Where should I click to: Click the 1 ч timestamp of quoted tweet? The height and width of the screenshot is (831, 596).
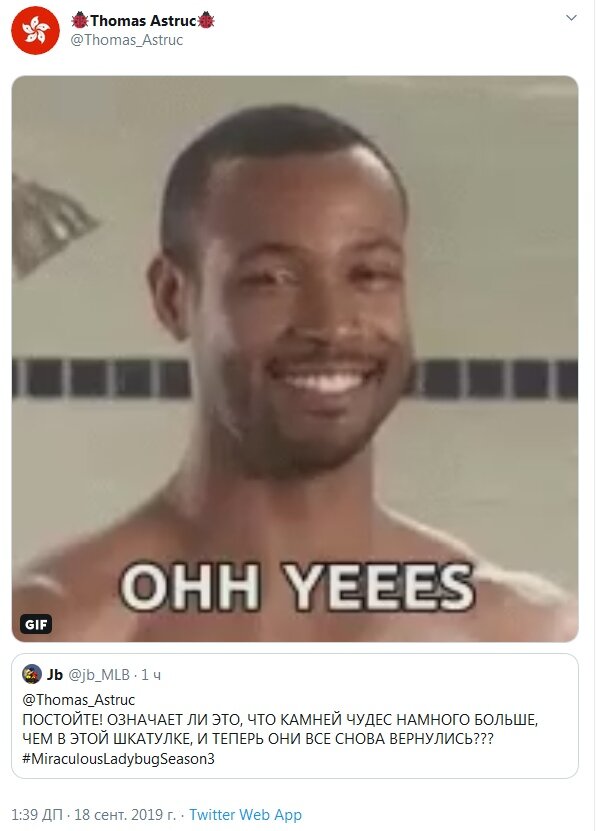pyautogui.click(x=151, y=675)
